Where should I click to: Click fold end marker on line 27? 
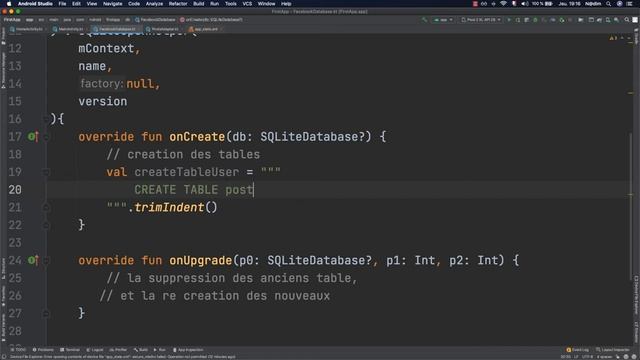tap(46, 313)
